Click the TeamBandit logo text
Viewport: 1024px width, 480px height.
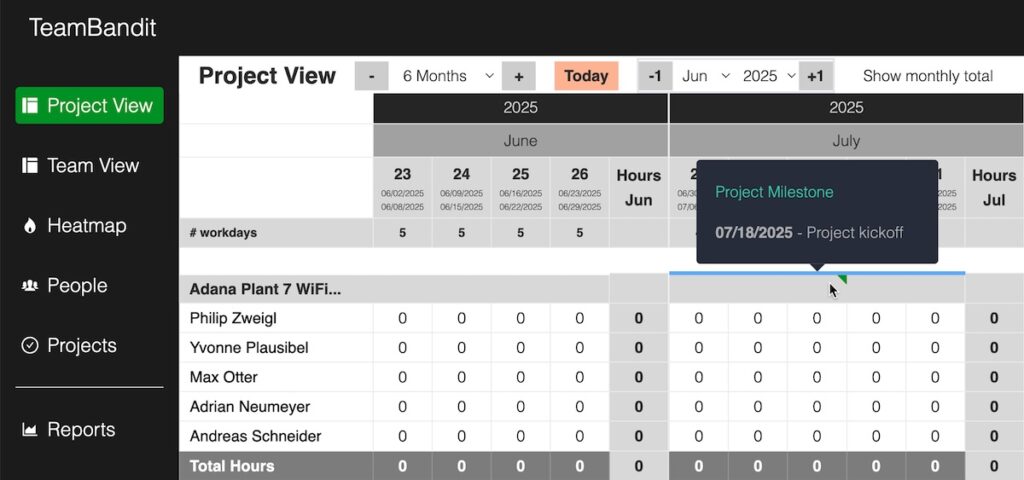92,27
